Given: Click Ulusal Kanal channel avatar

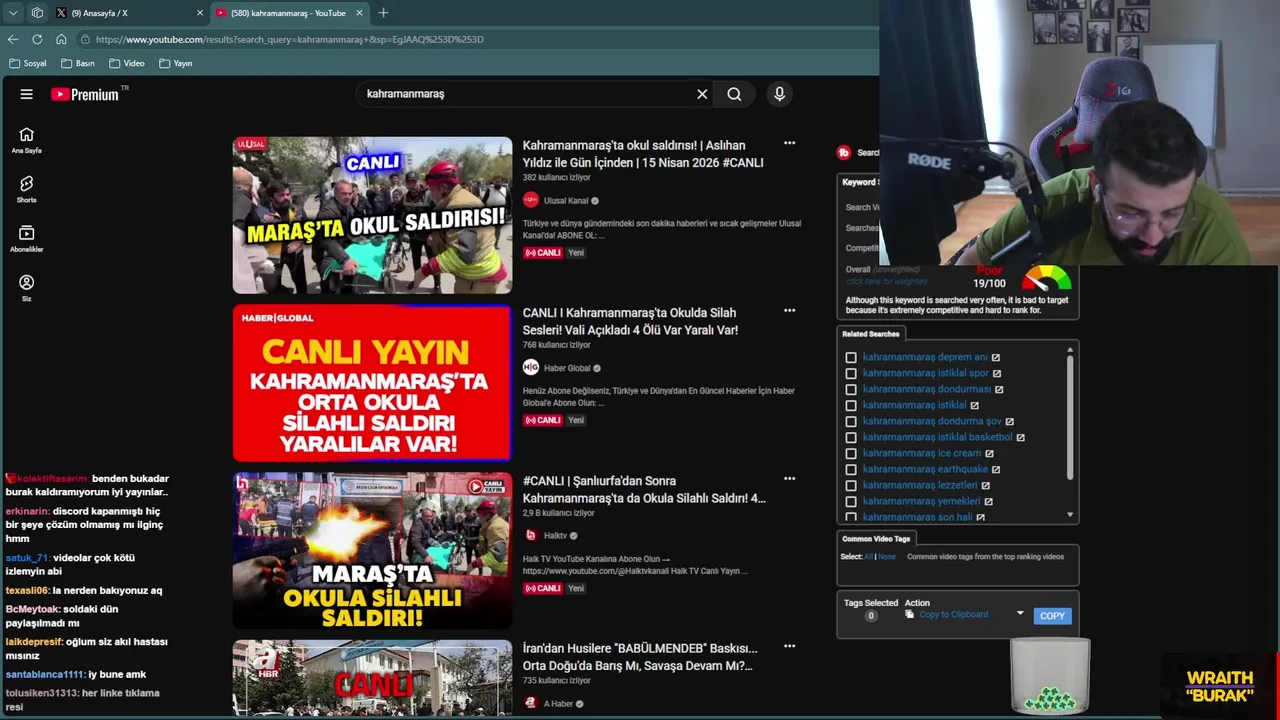Looking at the screenshot, I should coord(531,200).
